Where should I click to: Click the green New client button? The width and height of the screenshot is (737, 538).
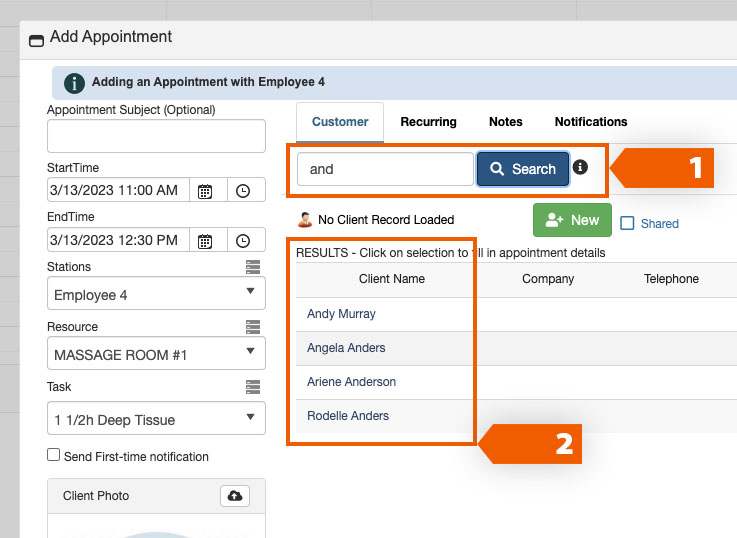pos(572,220)
